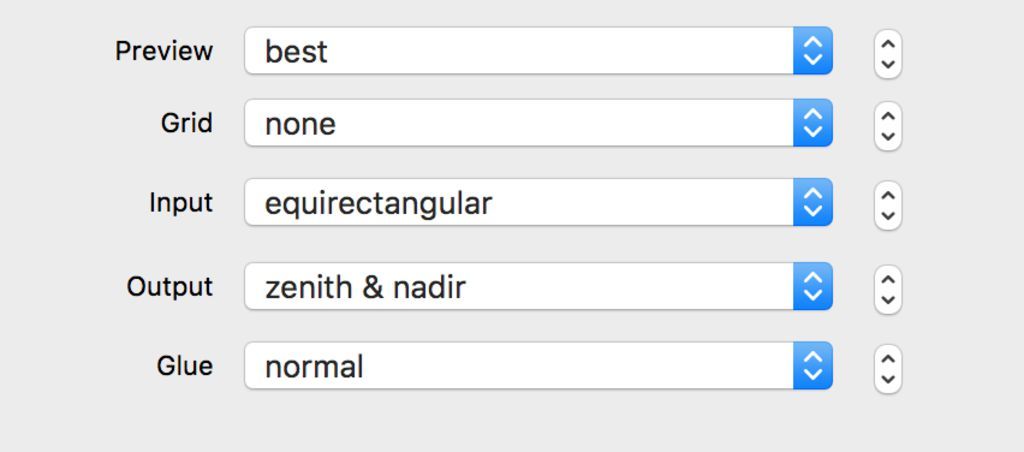Click the up arrow of the Preview stepper

point(888,43)
